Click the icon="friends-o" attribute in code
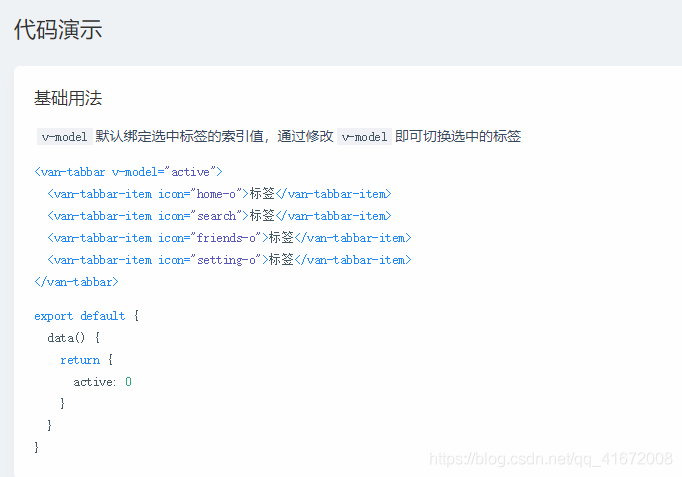Viewport: 682px width, 477px height. point(210,238)
